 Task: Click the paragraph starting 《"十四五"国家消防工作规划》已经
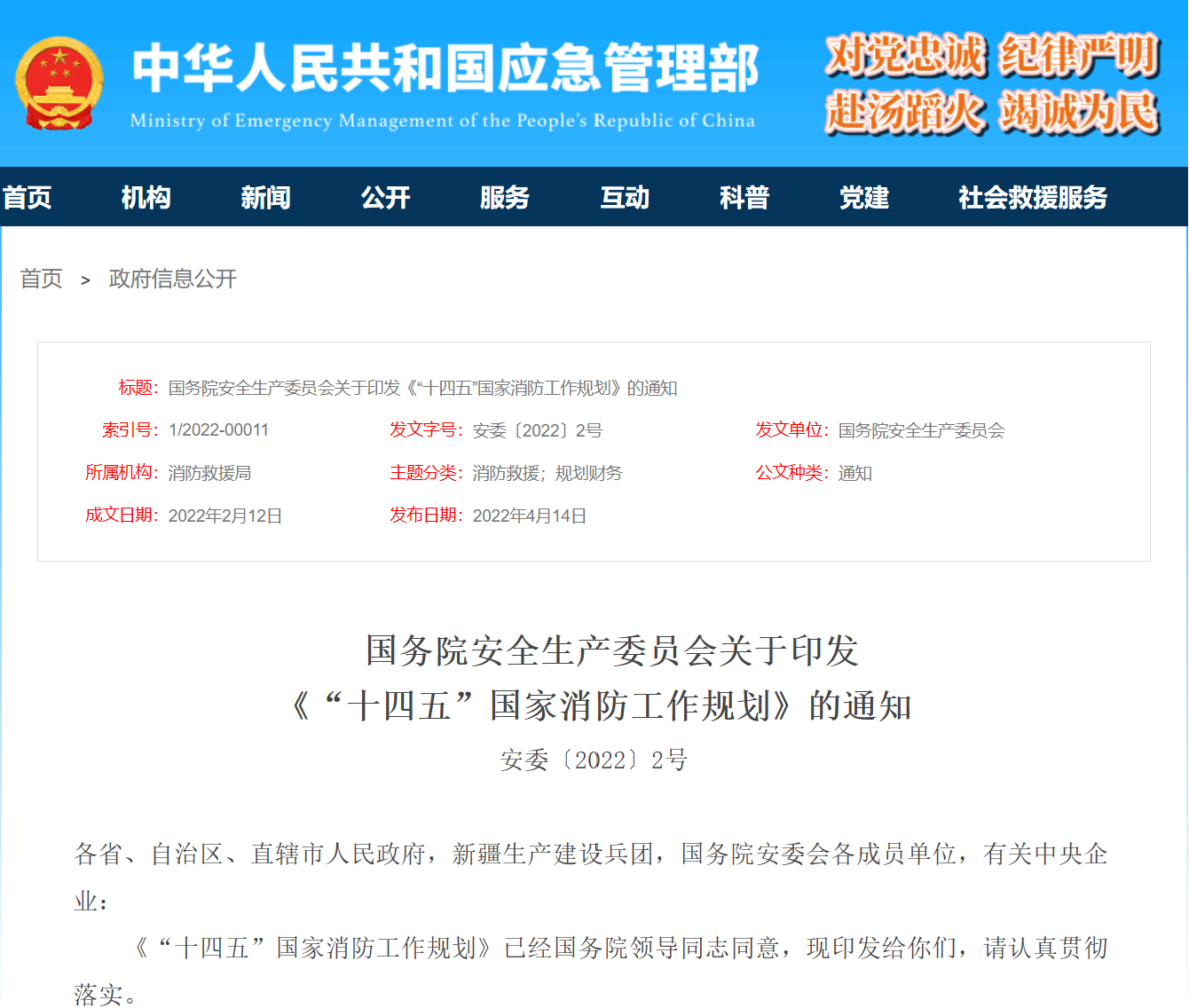[591, 971]
